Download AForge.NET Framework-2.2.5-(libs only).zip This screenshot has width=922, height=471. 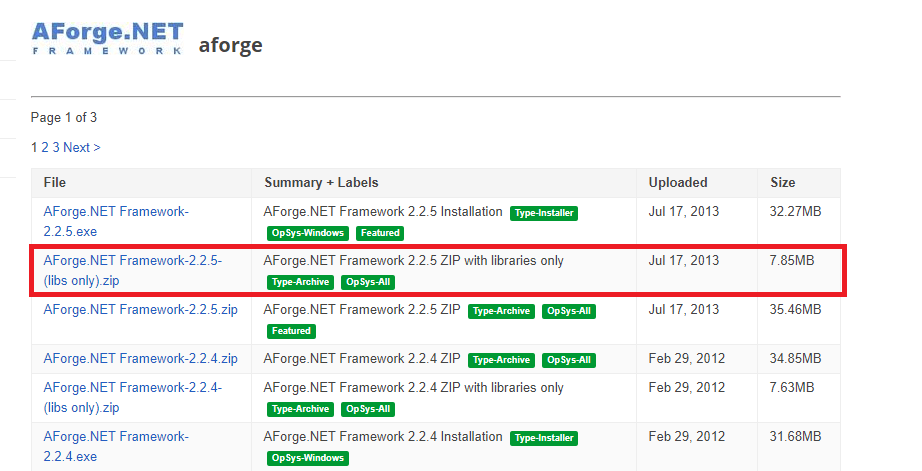(x=132, y=270)
